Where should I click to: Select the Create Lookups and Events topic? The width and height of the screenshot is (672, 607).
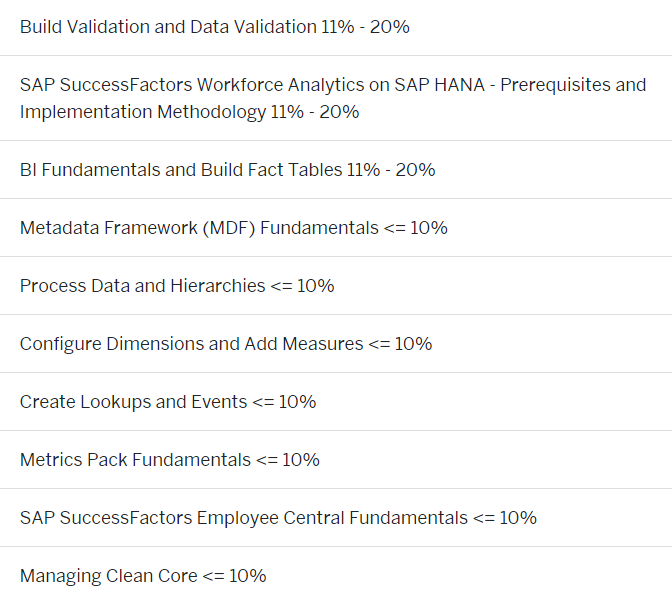336,402
